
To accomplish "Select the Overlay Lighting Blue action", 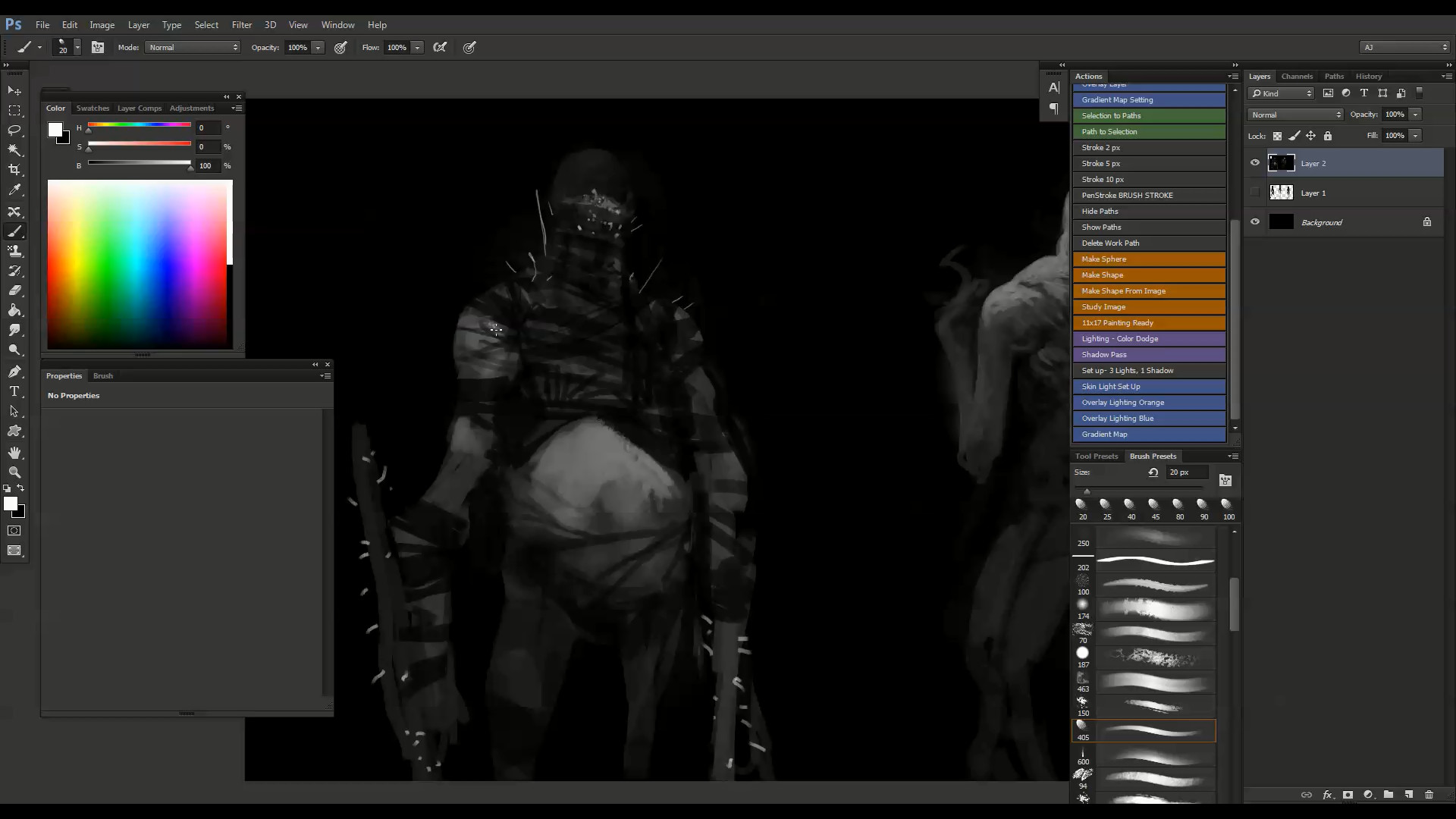I will 1149,419.
